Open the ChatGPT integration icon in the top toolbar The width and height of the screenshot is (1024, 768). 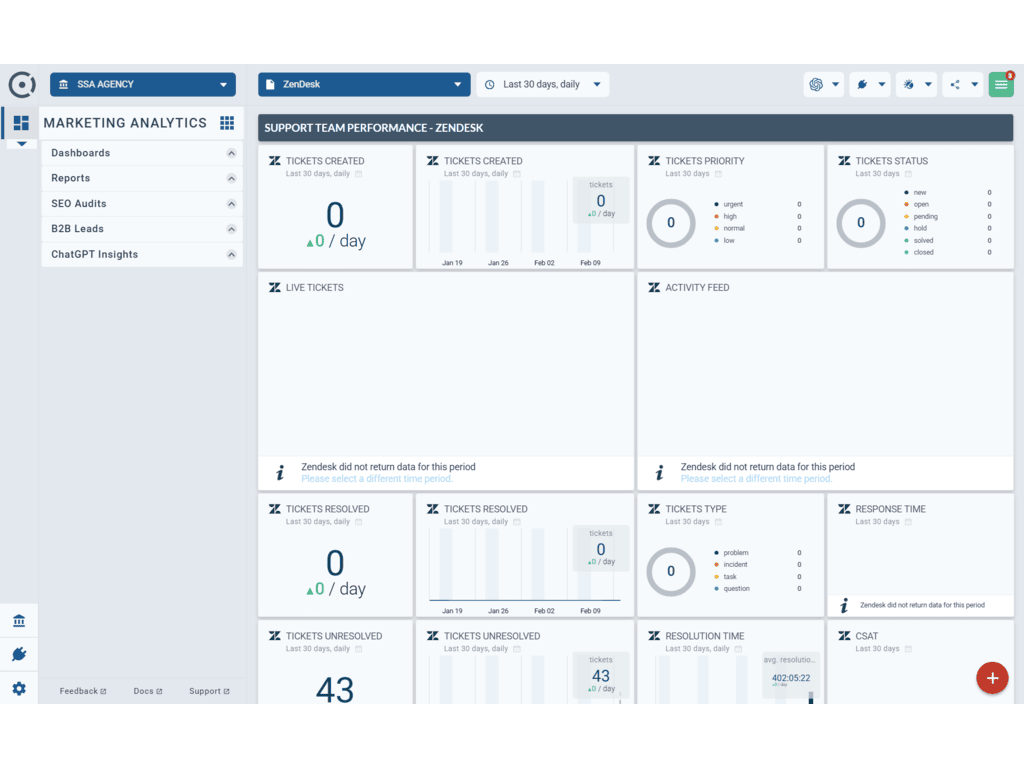point(817,84)
